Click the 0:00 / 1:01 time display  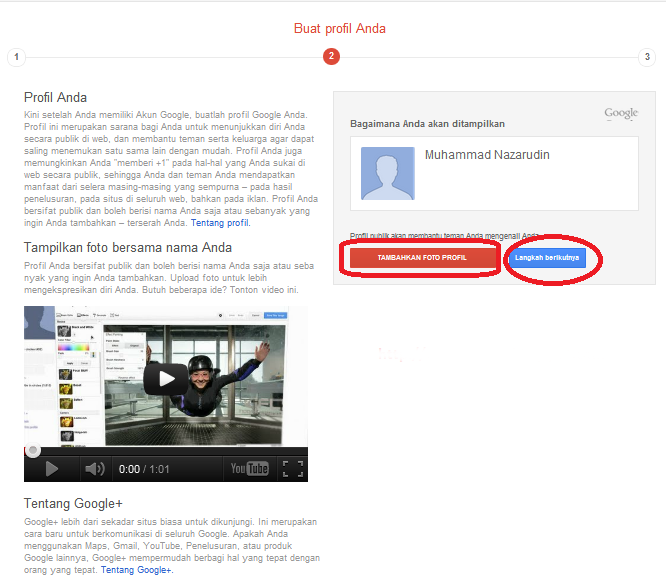point(144,469)
